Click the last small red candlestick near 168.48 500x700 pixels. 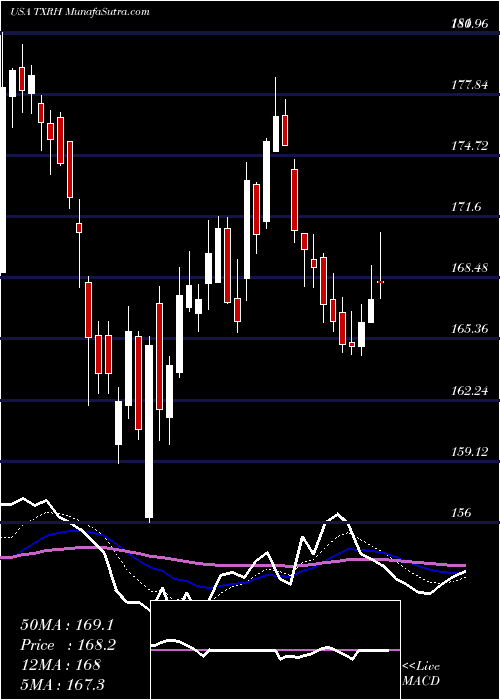point(380,282)
